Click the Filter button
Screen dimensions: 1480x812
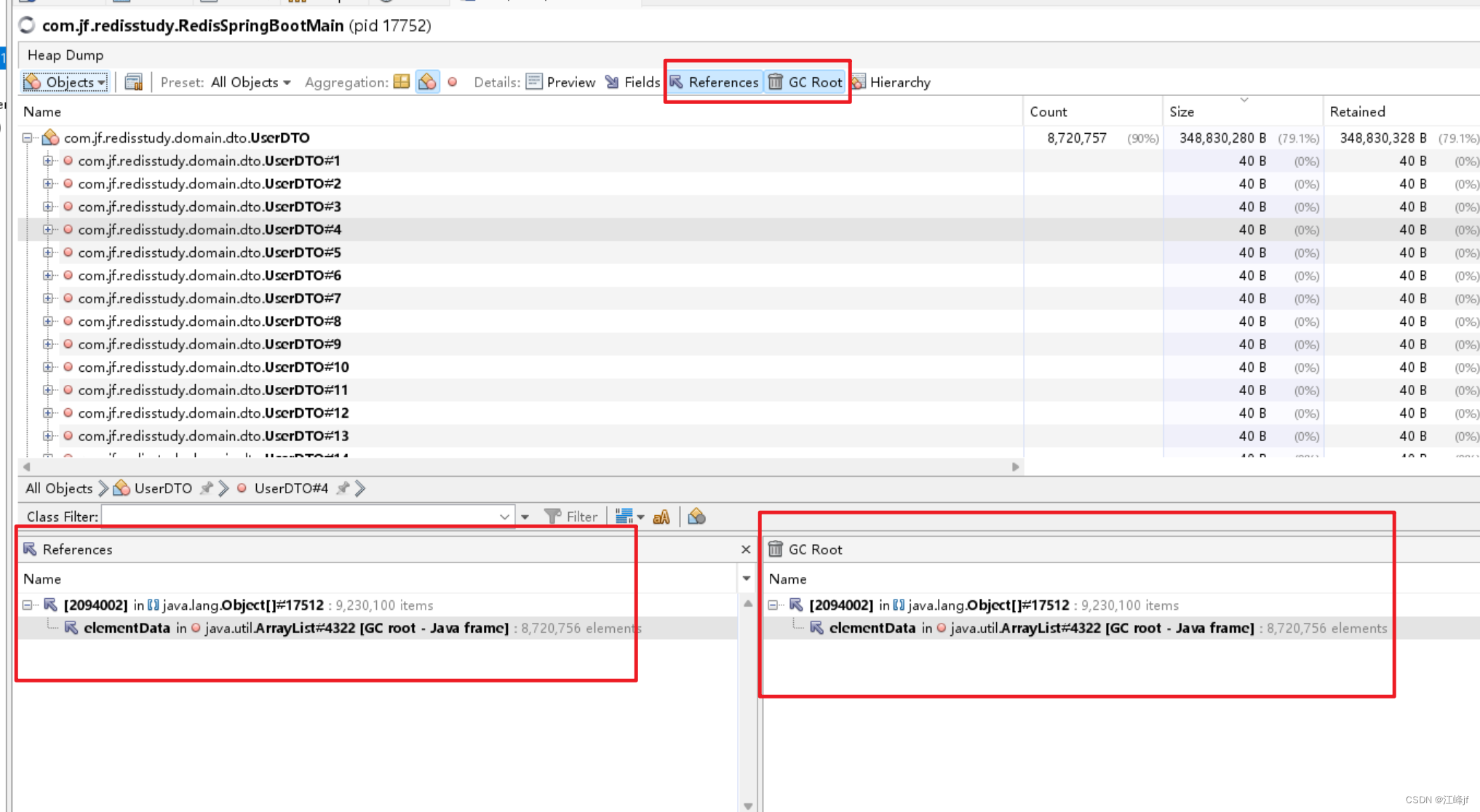[x=571, y=517]
